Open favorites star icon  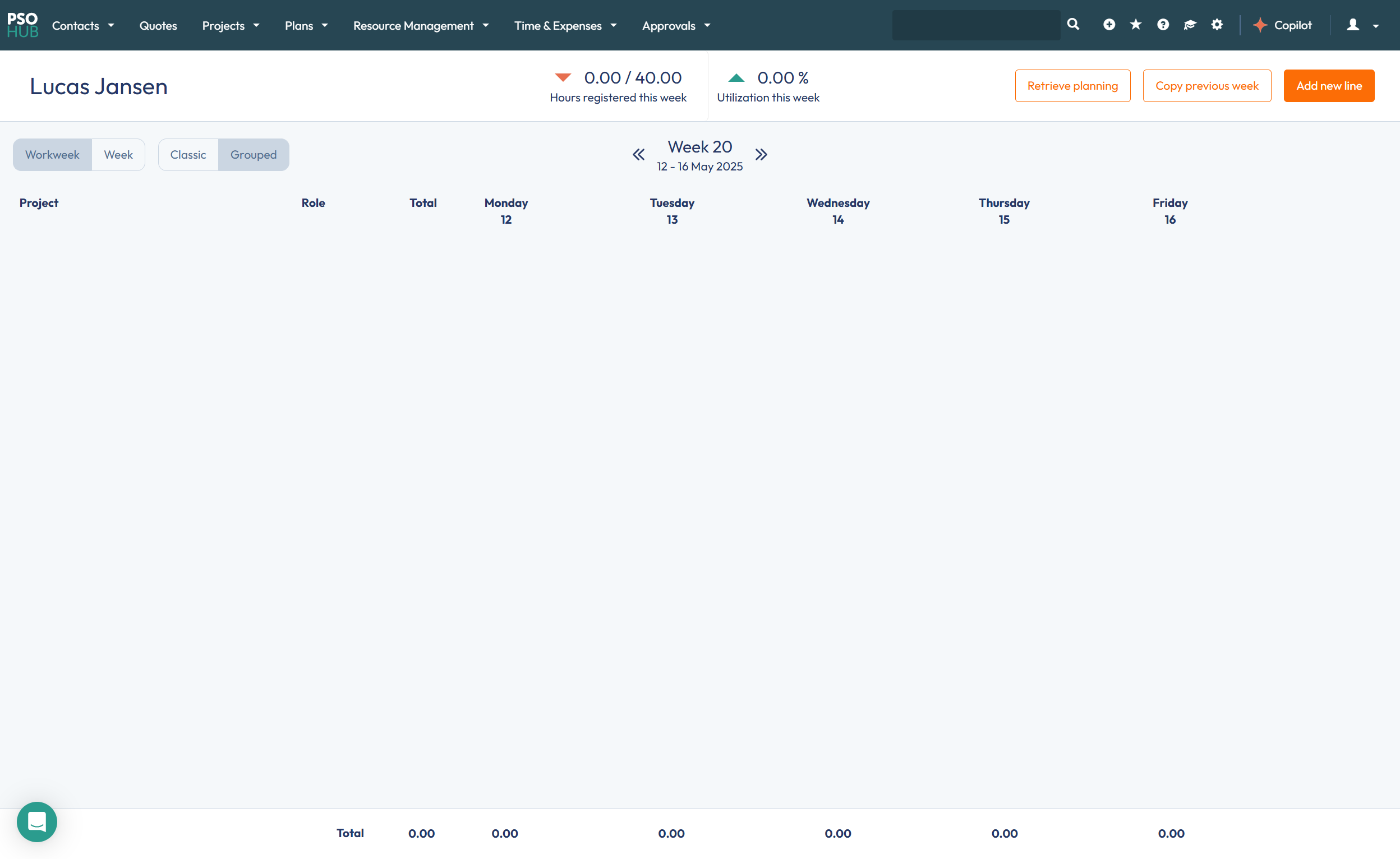1135,25
